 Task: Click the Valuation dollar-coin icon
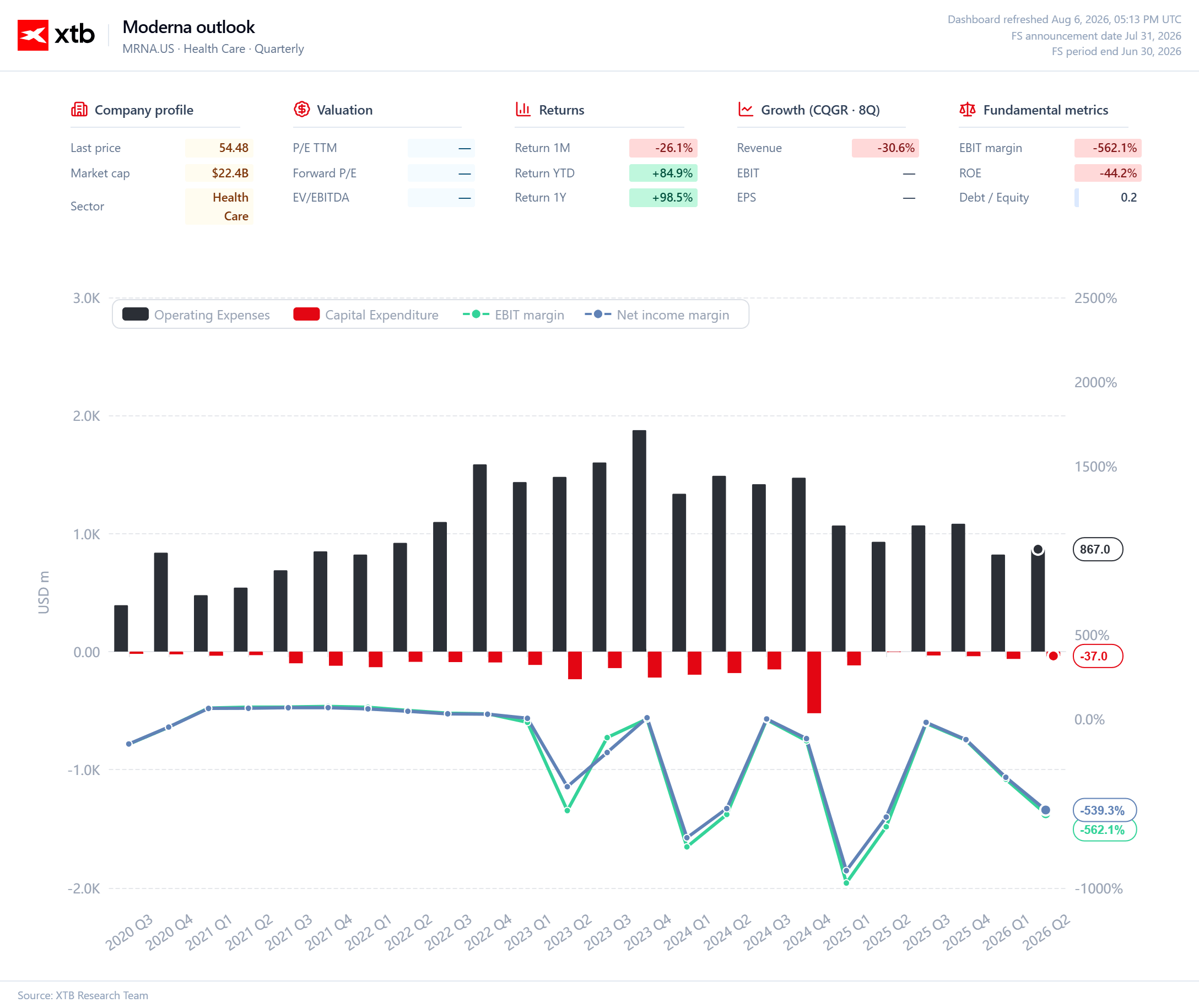(x=302, y=109)
